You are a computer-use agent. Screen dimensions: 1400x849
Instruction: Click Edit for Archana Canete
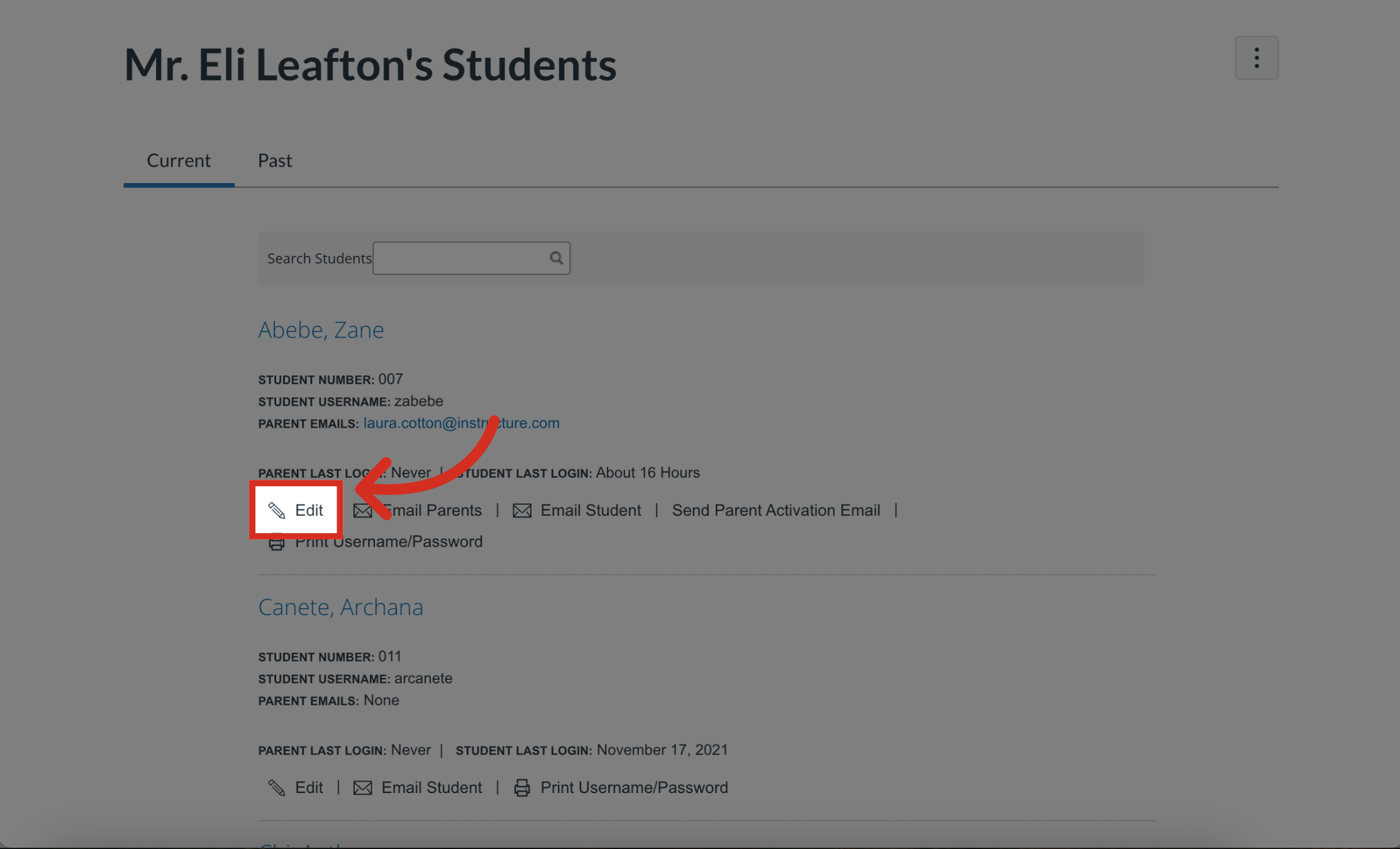point(309,787)
